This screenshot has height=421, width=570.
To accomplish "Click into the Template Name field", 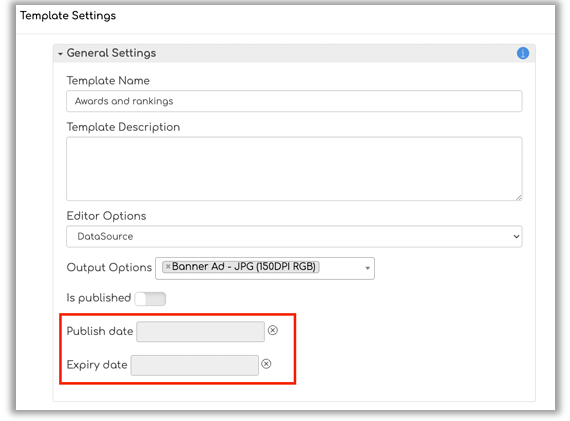I will pyautogui.click(x=294, y=101).
